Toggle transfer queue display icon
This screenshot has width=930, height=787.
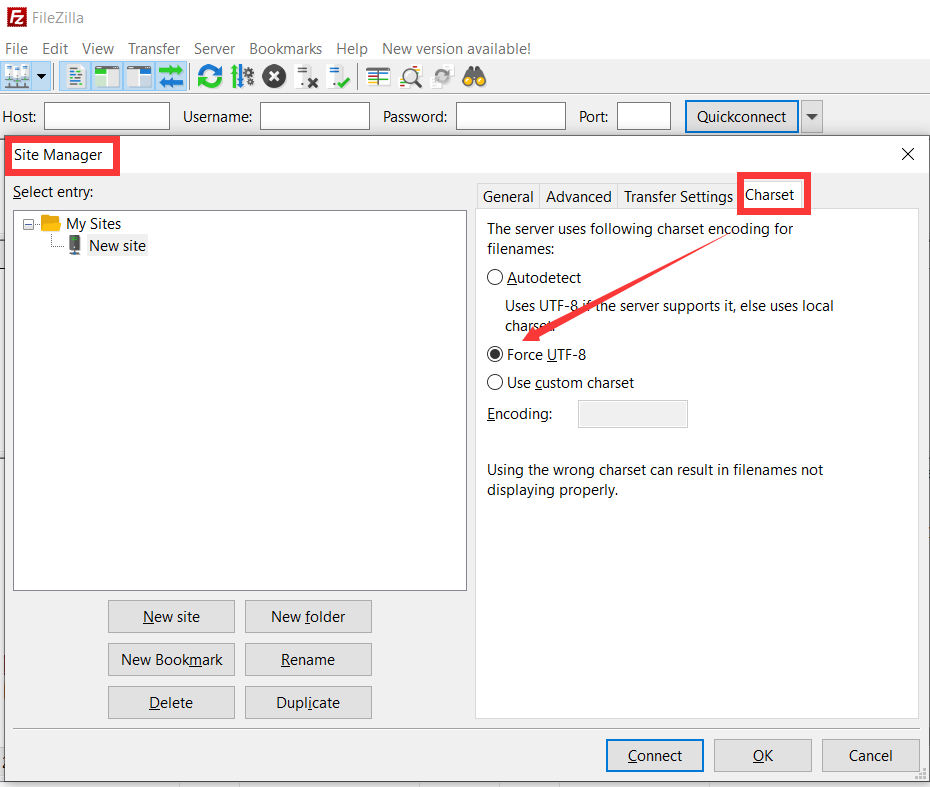[x=171, y=77]
